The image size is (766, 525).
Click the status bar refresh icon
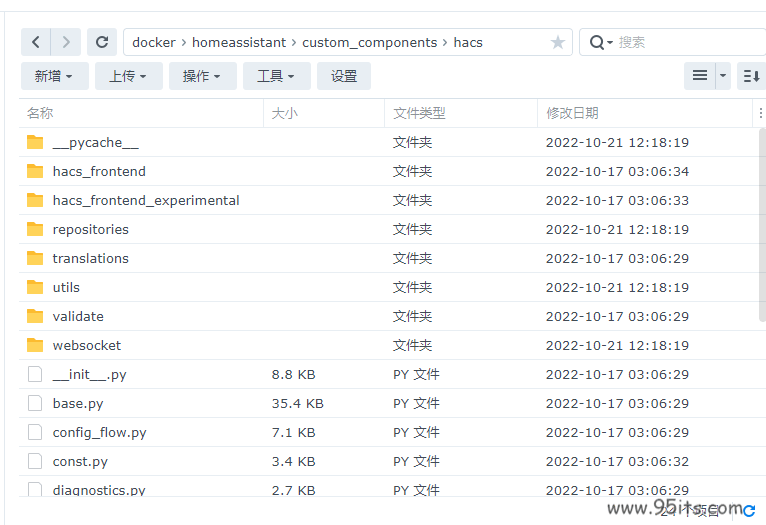coord(749,511)
